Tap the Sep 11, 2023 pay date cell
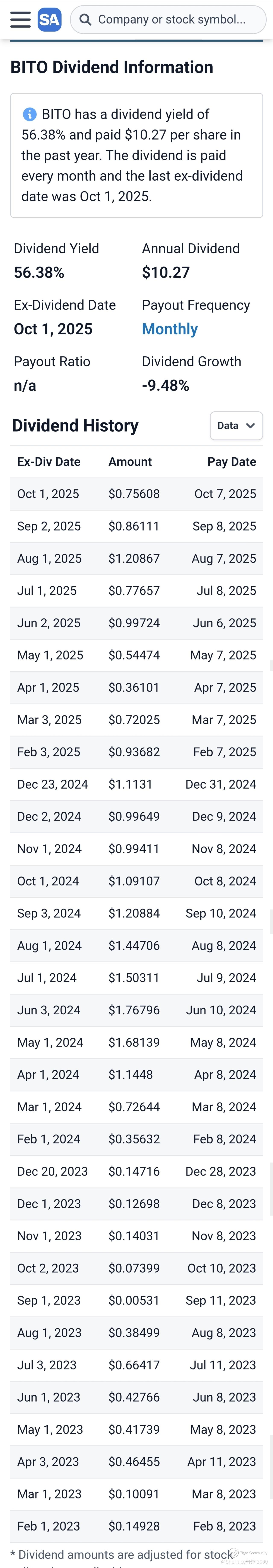Screen dimensions: 273x1568 [221, 1300]
